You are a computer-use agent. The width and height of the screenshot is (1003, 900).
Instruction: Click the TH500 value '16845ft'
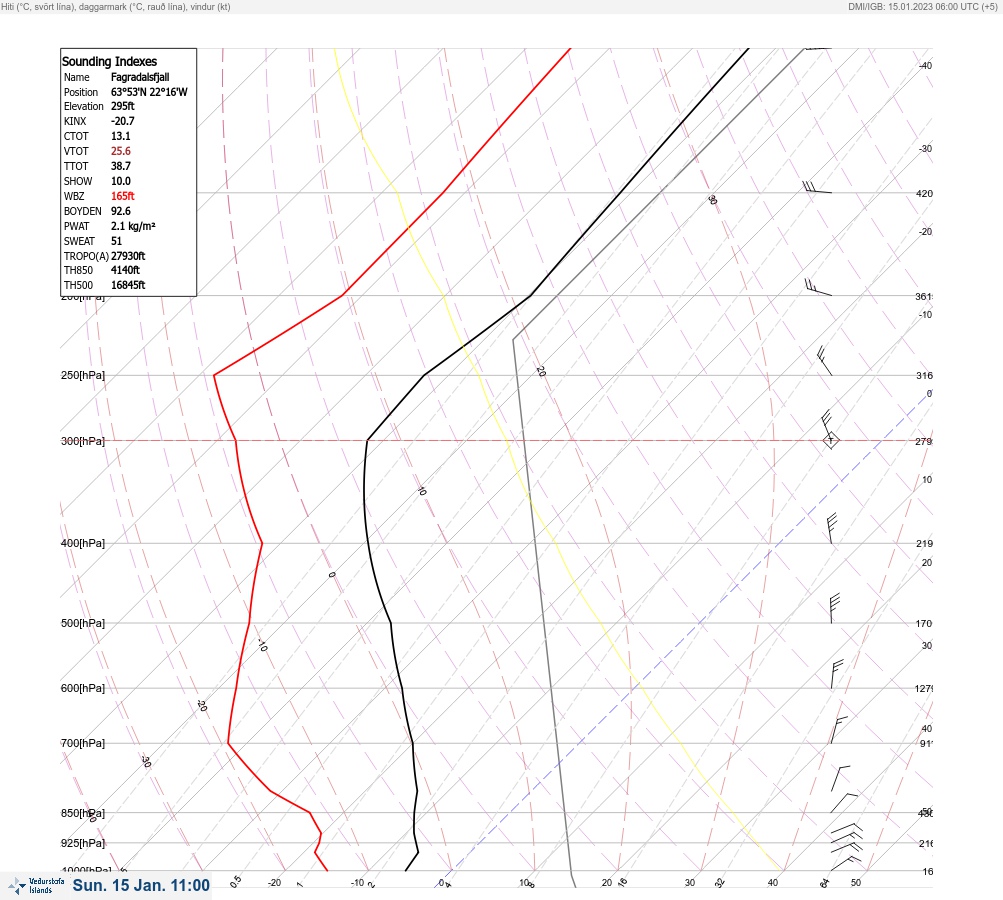click(x=128, y=285)
